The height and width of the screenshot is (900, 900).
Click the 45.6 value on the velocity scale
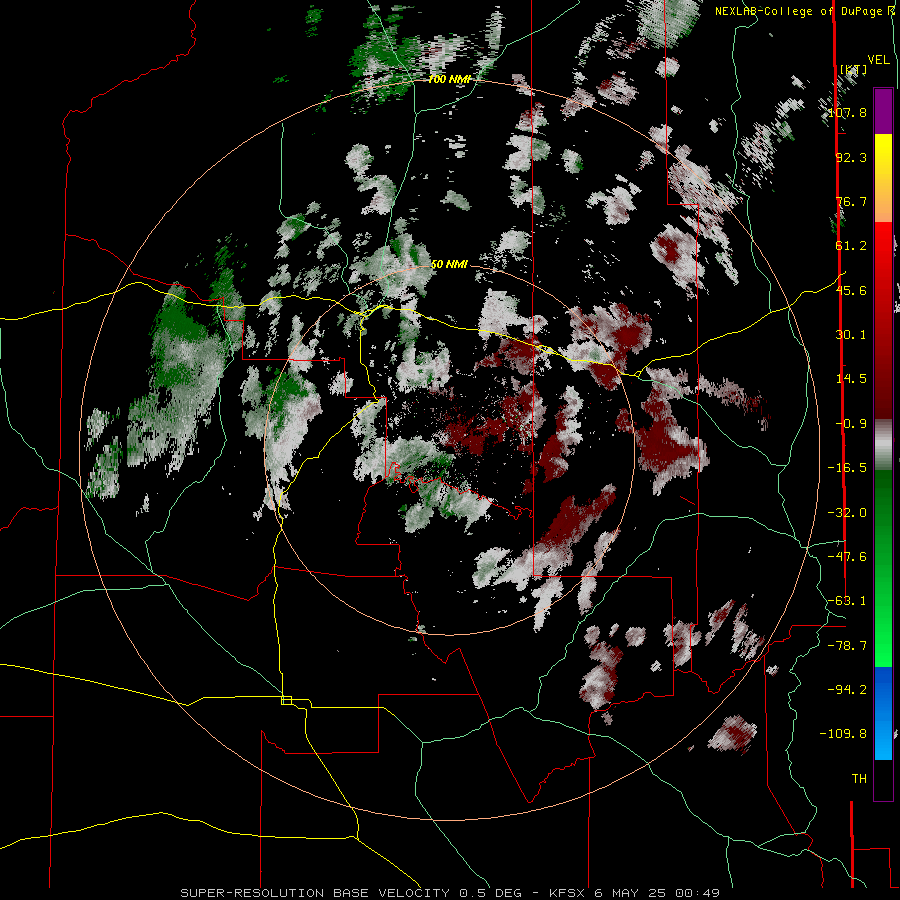tap(851, 290)
